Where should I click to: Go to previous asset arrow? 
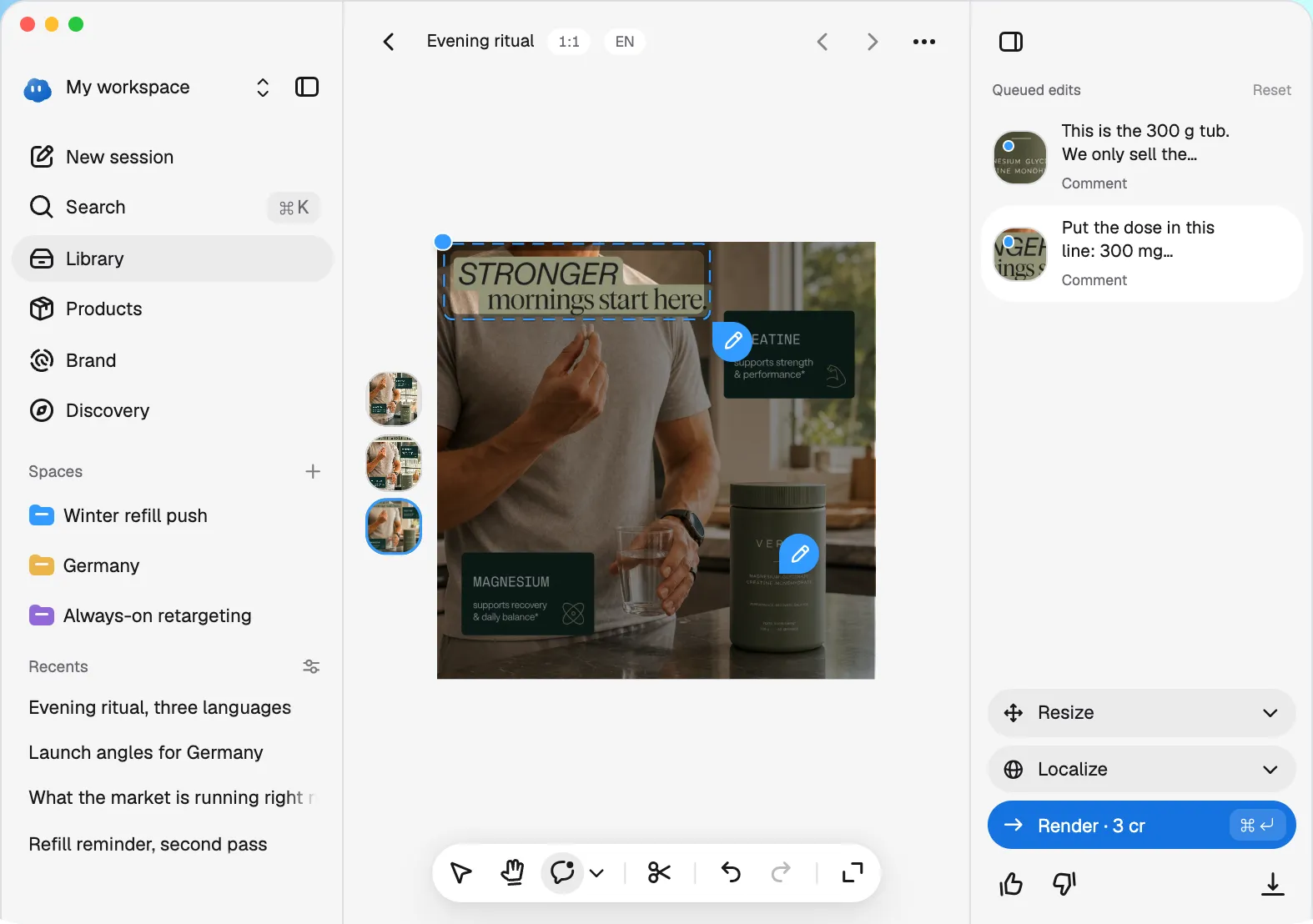click(x=823, y=42)
